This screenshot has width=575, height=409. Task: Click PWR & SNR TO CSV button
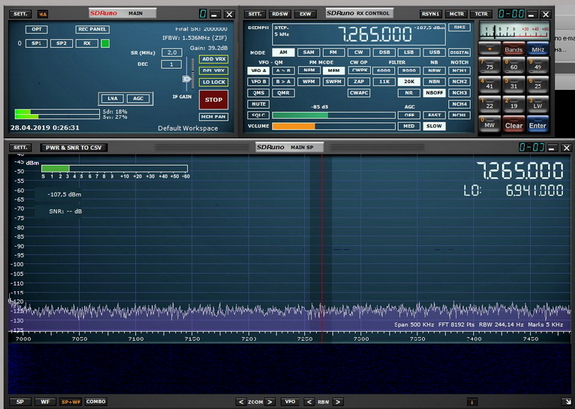[x=73, y=147]
